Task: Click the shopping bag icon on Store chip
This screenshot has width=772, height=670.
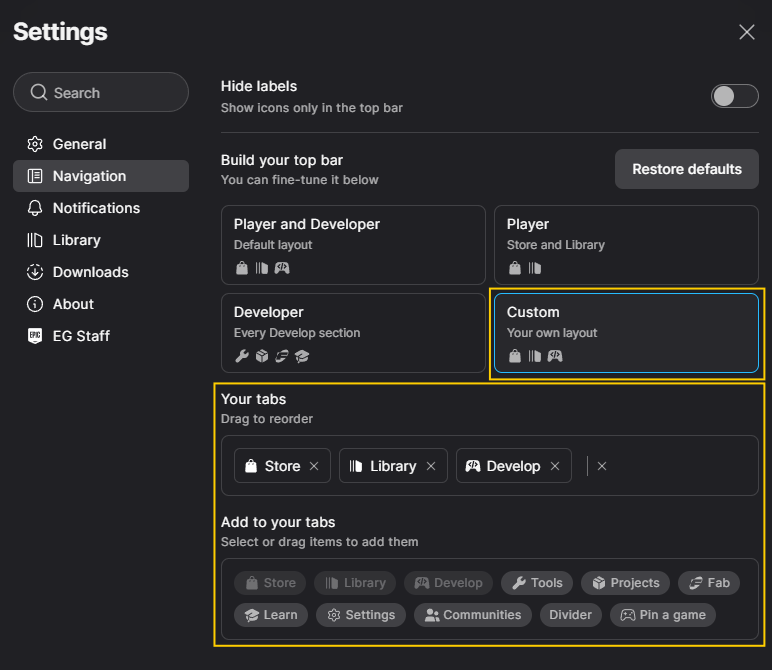Action: pyautogui.click(x=251, y=466)
